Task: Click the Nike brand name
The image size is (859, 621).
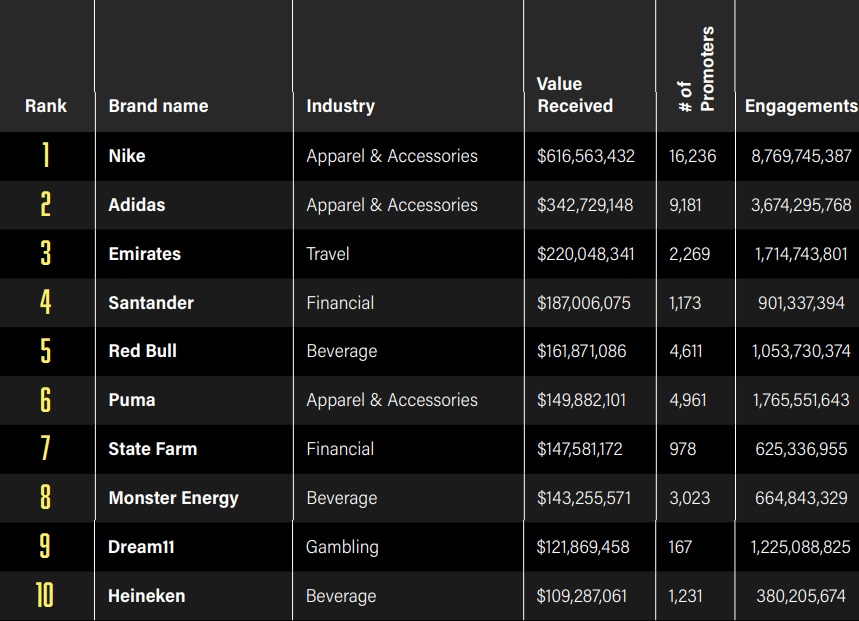Action: (x=127, y=156)
